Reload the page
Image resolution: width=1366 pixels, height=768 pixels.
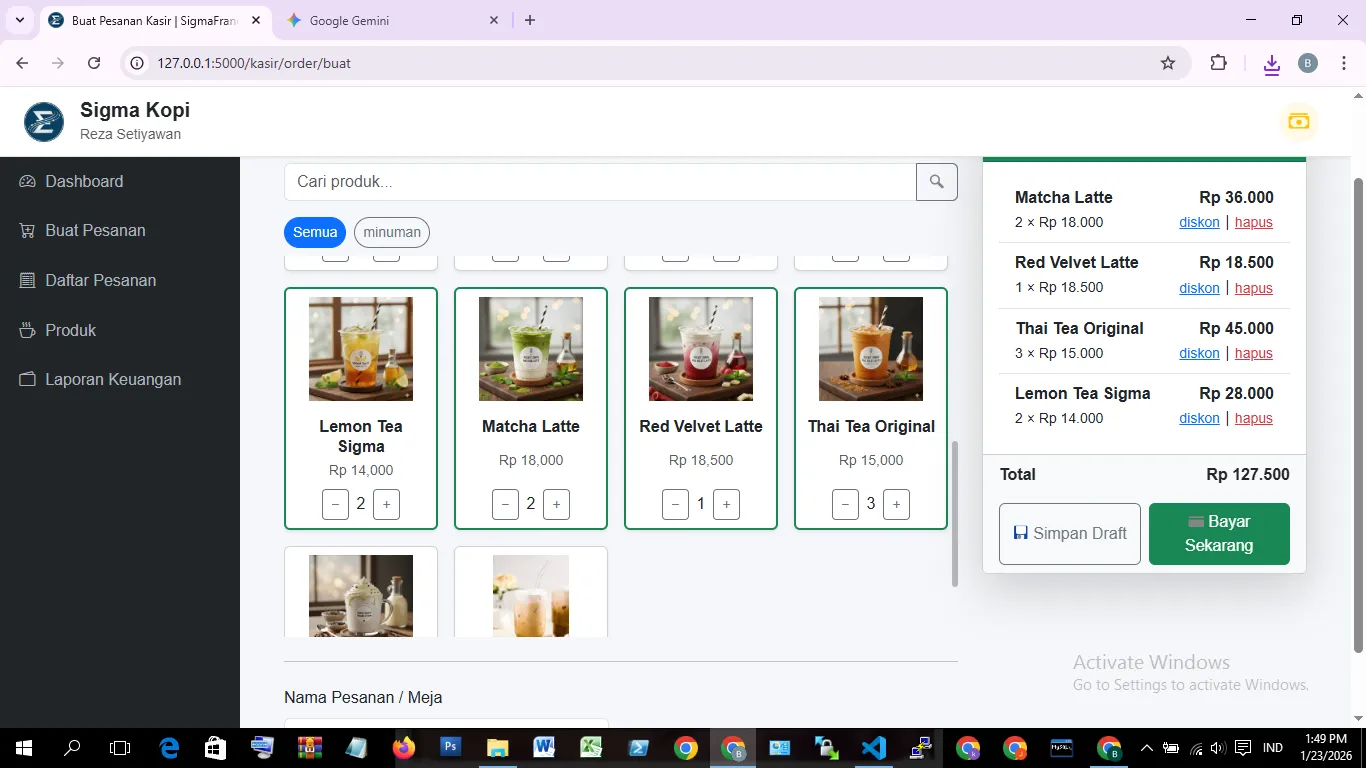click(x=94, y=63)
